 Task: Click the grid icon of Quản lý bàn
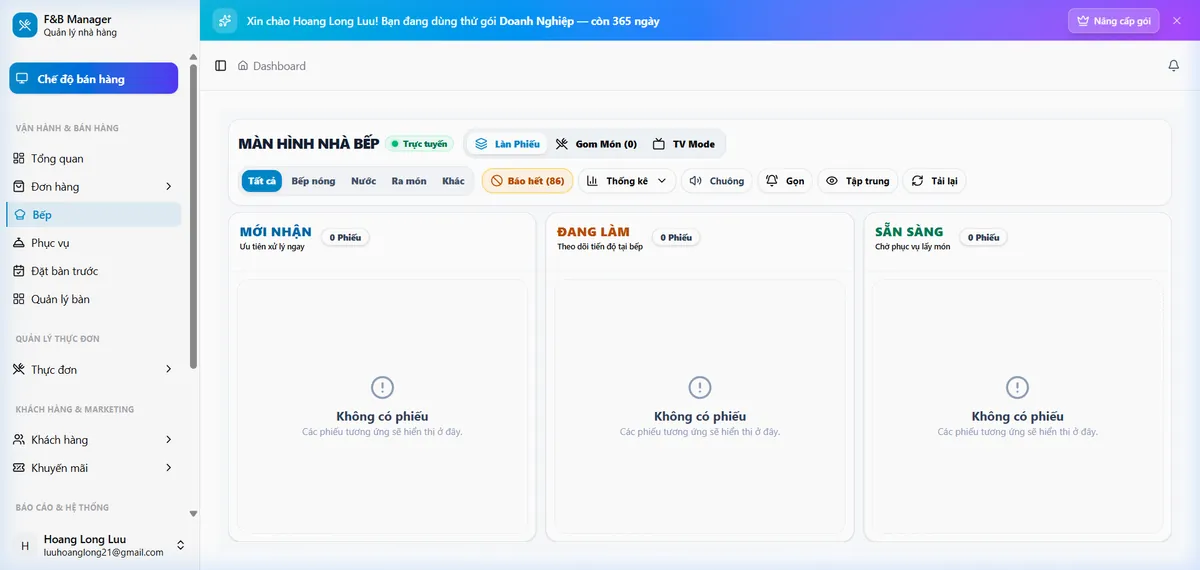19,299
